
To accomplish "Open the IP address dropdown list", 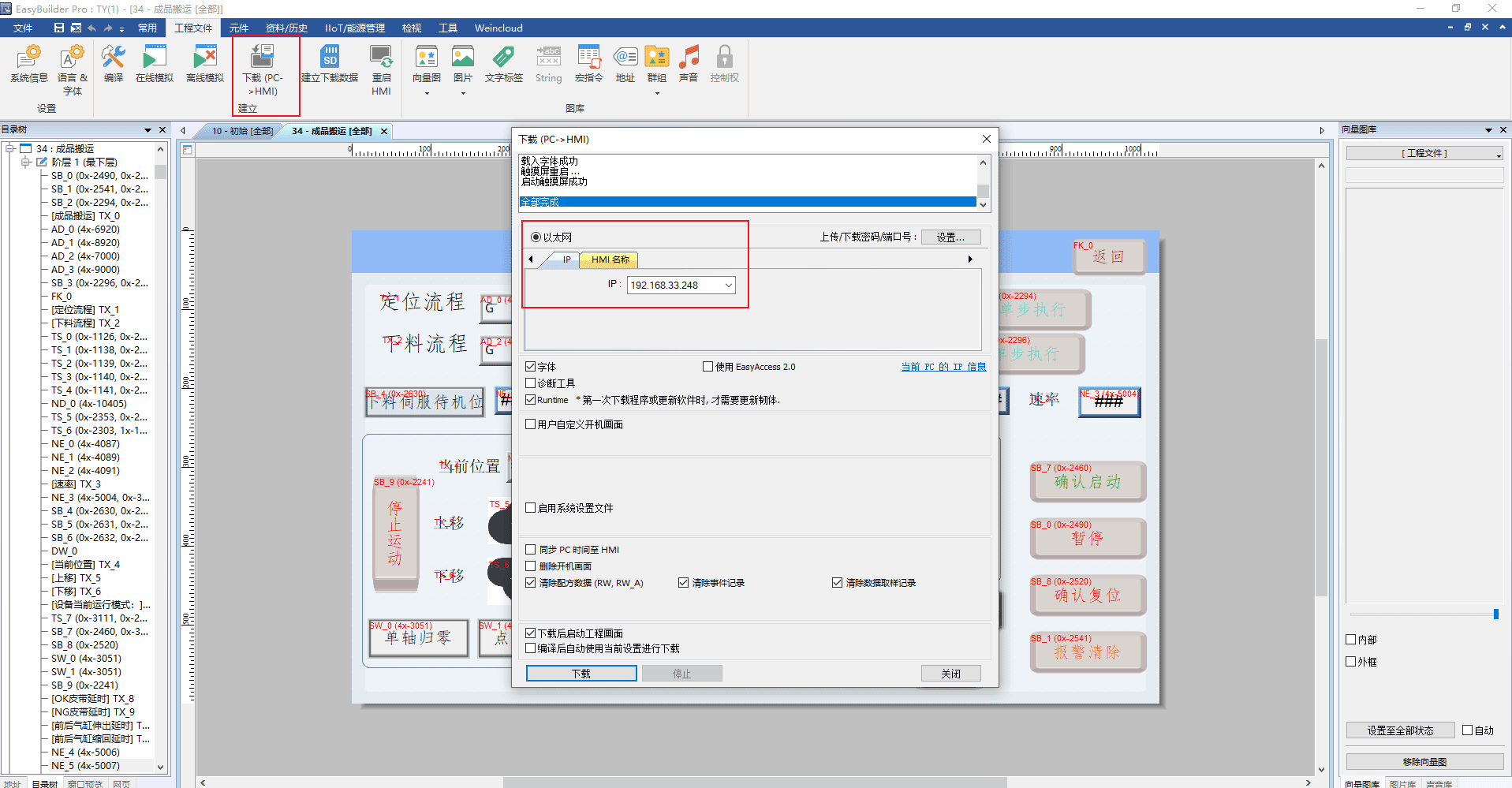I will (x=728, y=286).
